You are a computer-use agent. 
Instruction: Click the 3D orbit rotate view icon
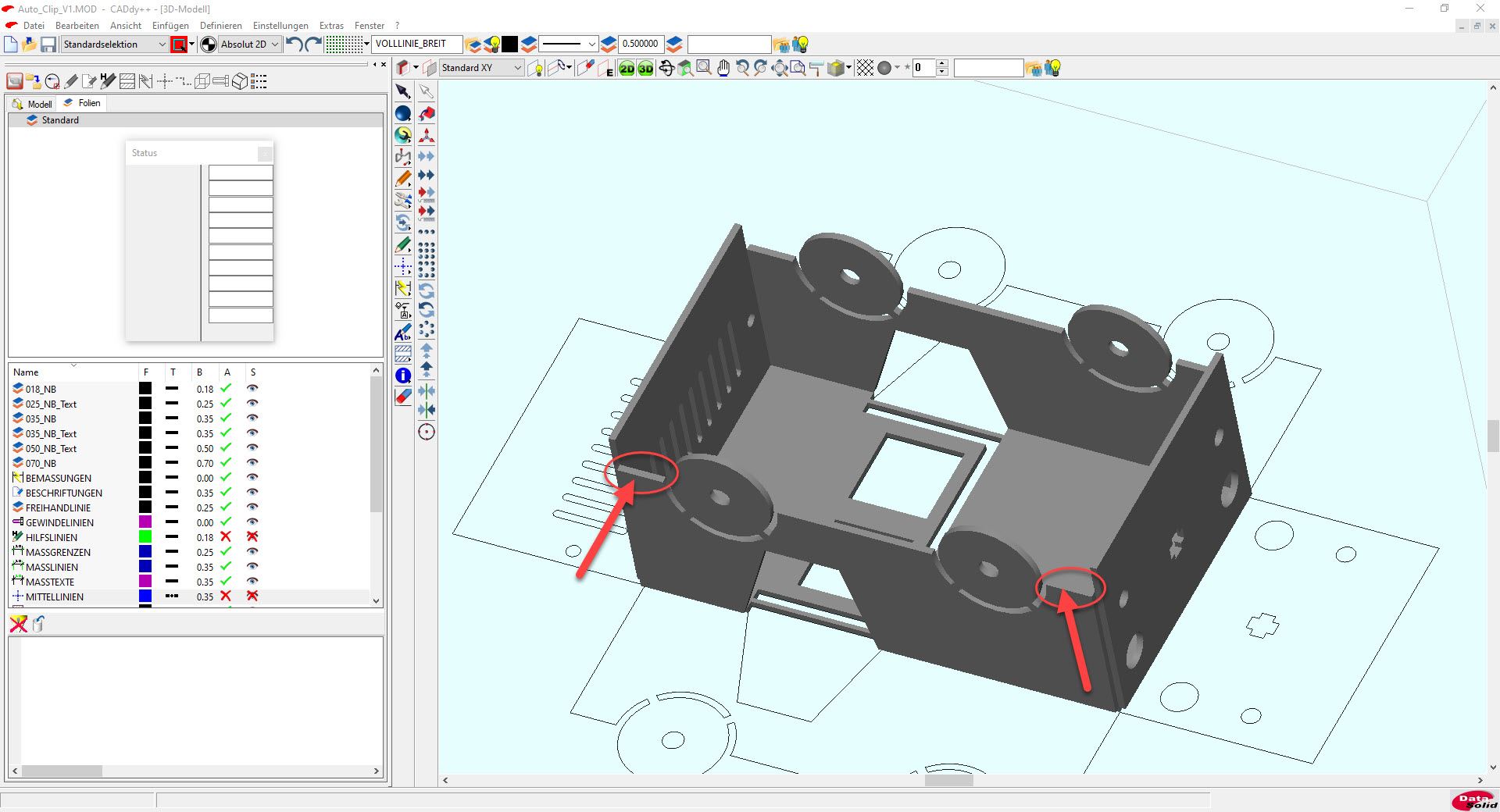pyautogui.click(x=666, y=69)
